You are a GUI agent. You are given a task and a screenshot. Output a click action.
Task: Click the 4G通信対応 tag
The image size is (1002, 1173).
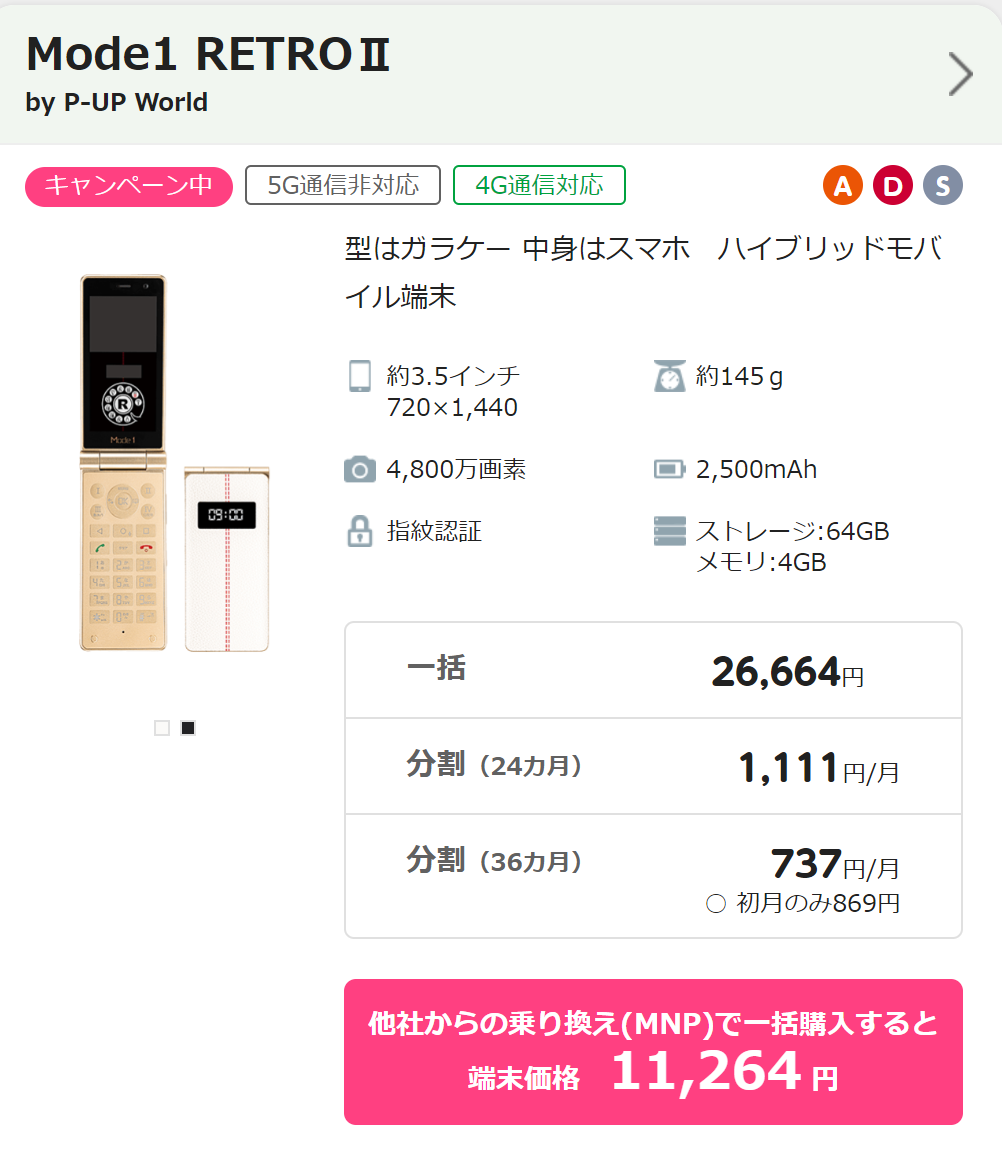(539, 185)
